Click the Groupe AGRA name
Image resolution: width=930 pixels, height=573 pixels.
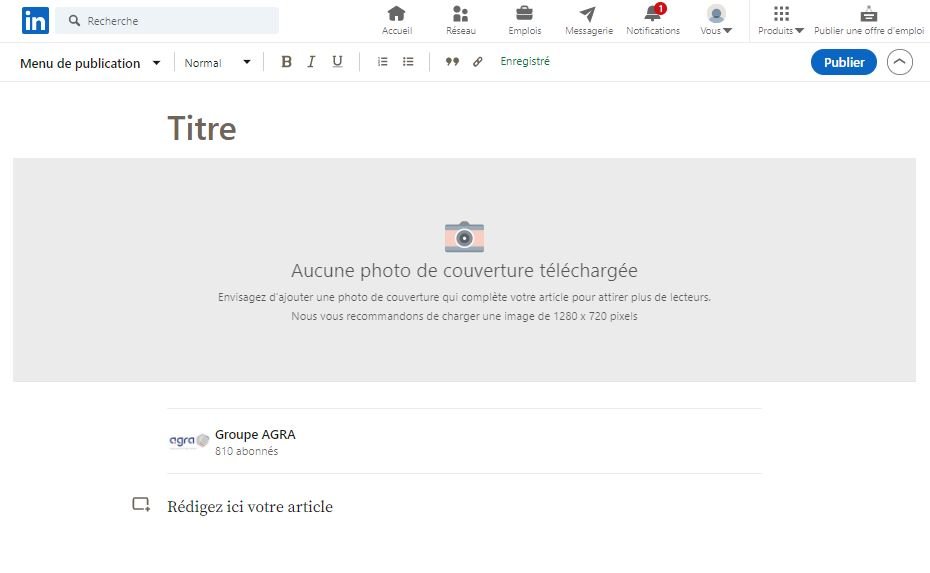pos(255,434)
